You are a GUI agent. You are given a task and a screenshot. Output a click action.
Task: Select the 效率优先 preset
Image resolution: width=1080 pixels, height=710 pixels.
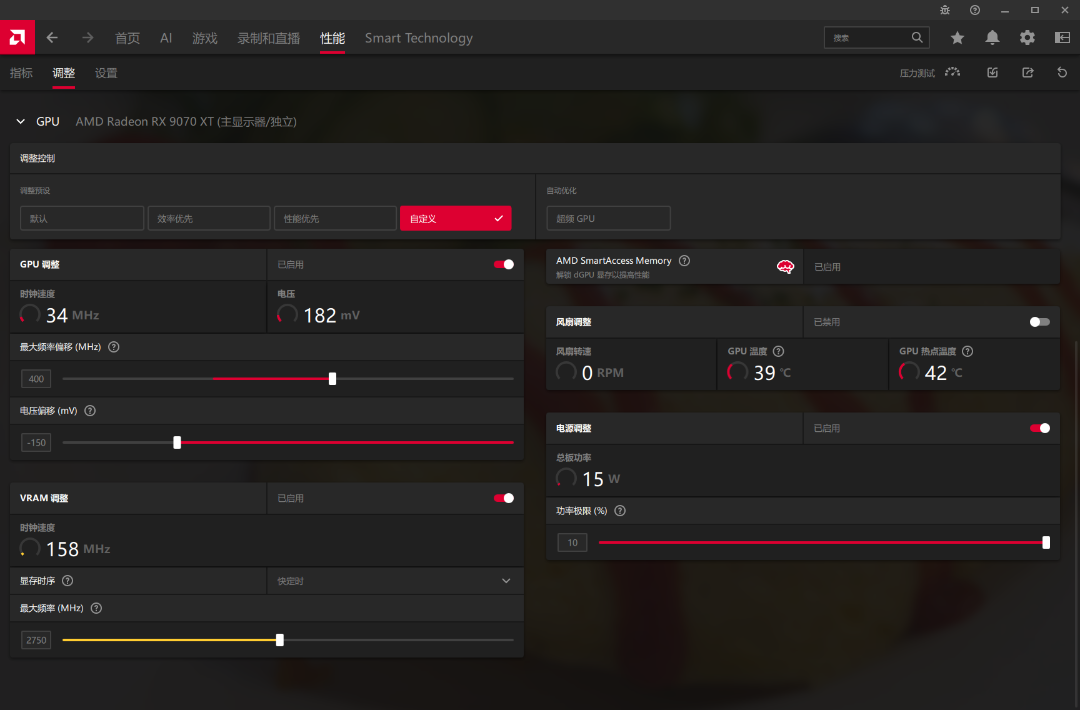(208, 218)
